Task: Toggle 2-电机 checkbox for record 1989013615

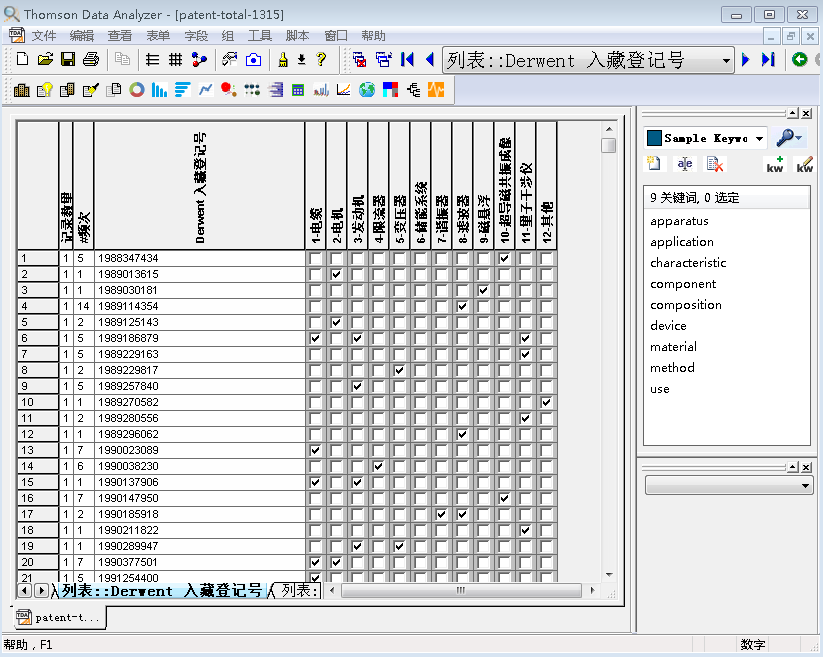Action: (x=337, y=274)
